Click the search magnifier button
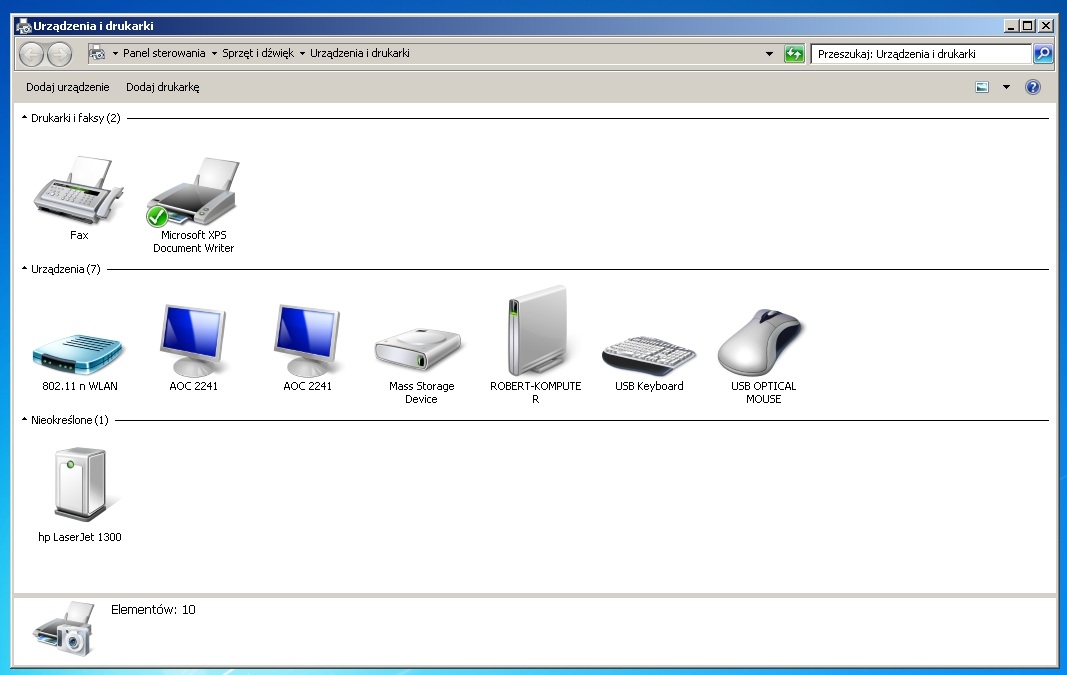Viewport: 1067px width, 675px height. click(x=1043, y=54)
